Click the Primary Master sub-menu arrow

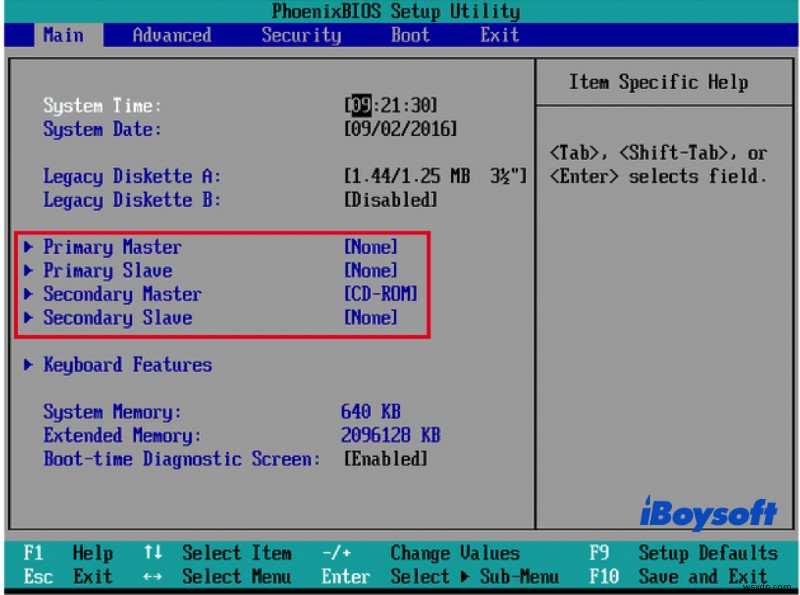28,247
